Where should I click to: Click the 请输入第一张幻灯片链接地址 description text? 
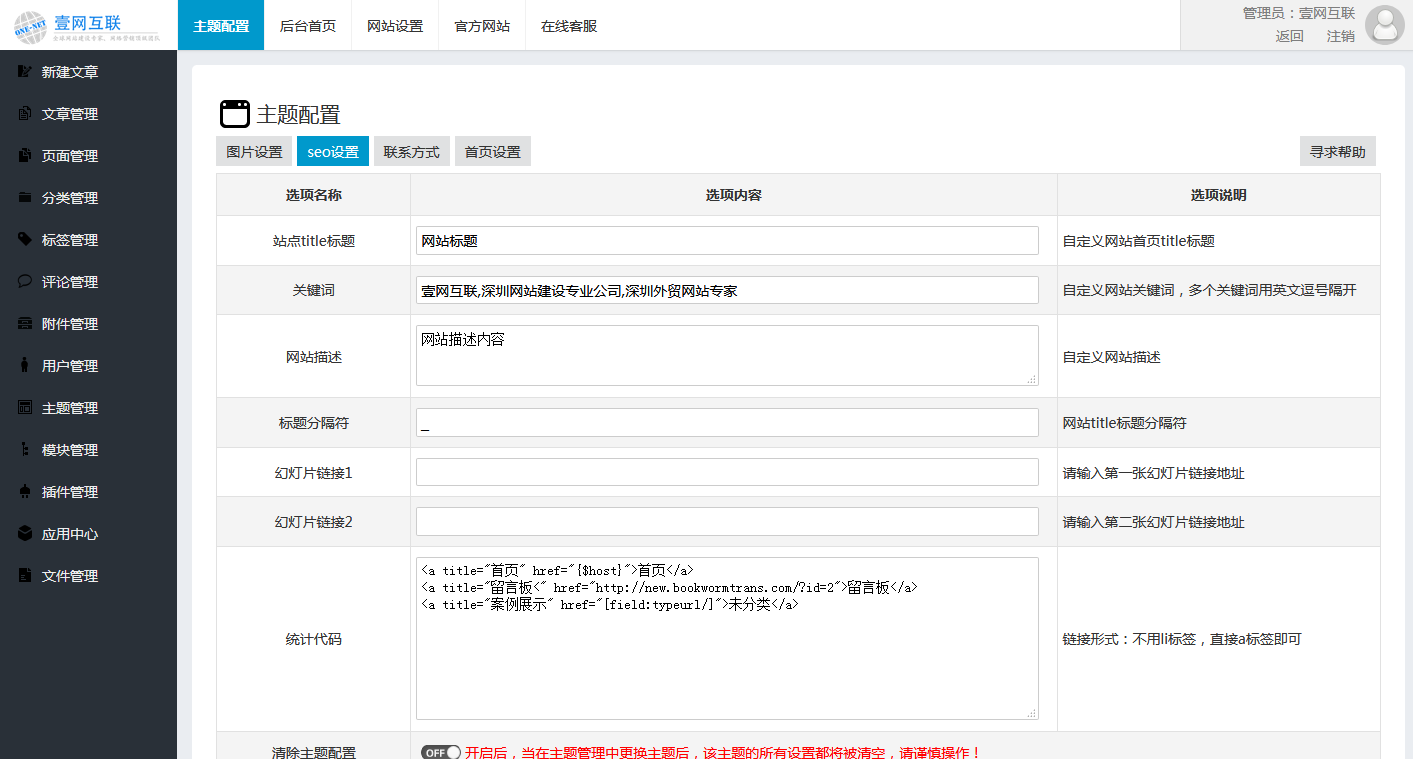coord(1154,473)
